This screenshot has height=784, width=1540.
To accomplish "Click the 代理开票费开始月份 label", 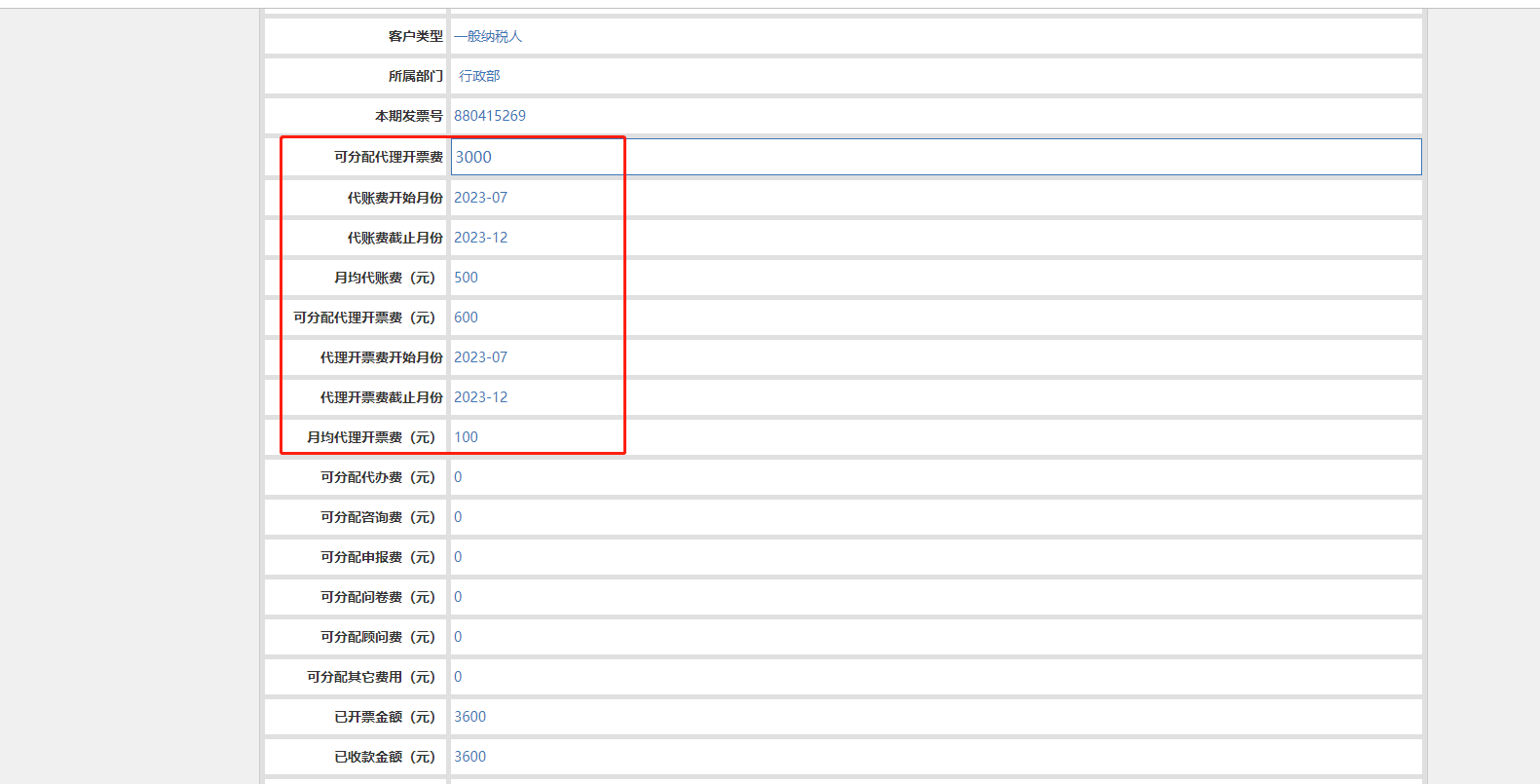I will 382,357.
